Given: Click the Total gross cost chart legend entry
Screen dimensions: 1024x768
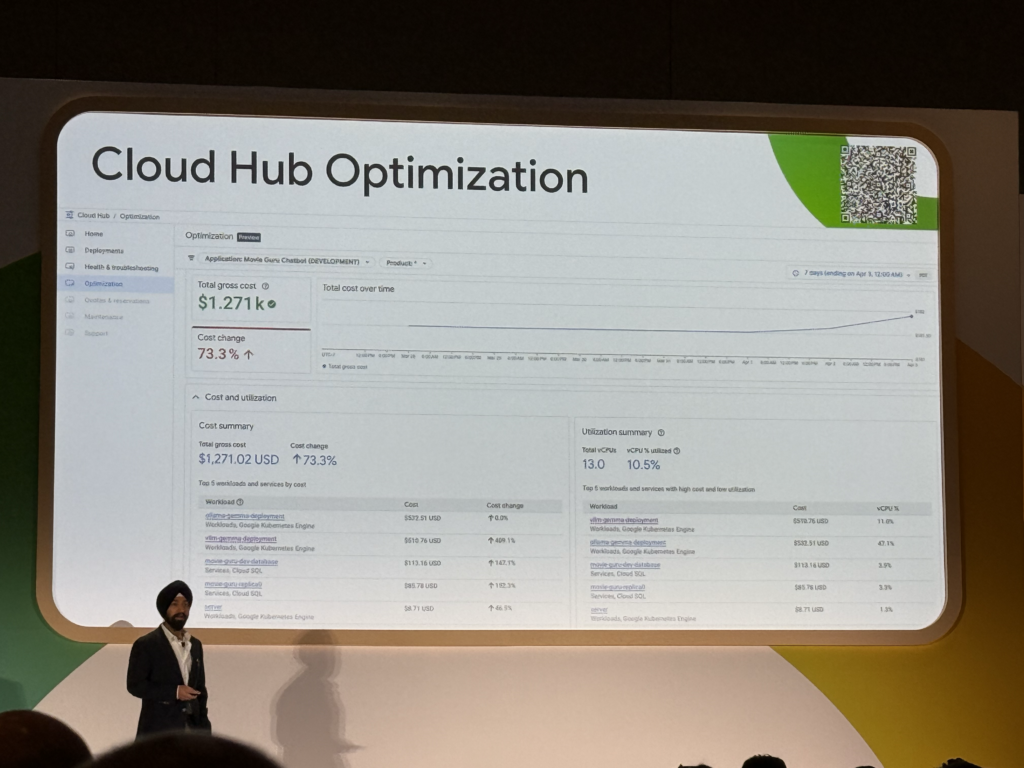Looking at the screenshot, I should click(x=345, y=367).
